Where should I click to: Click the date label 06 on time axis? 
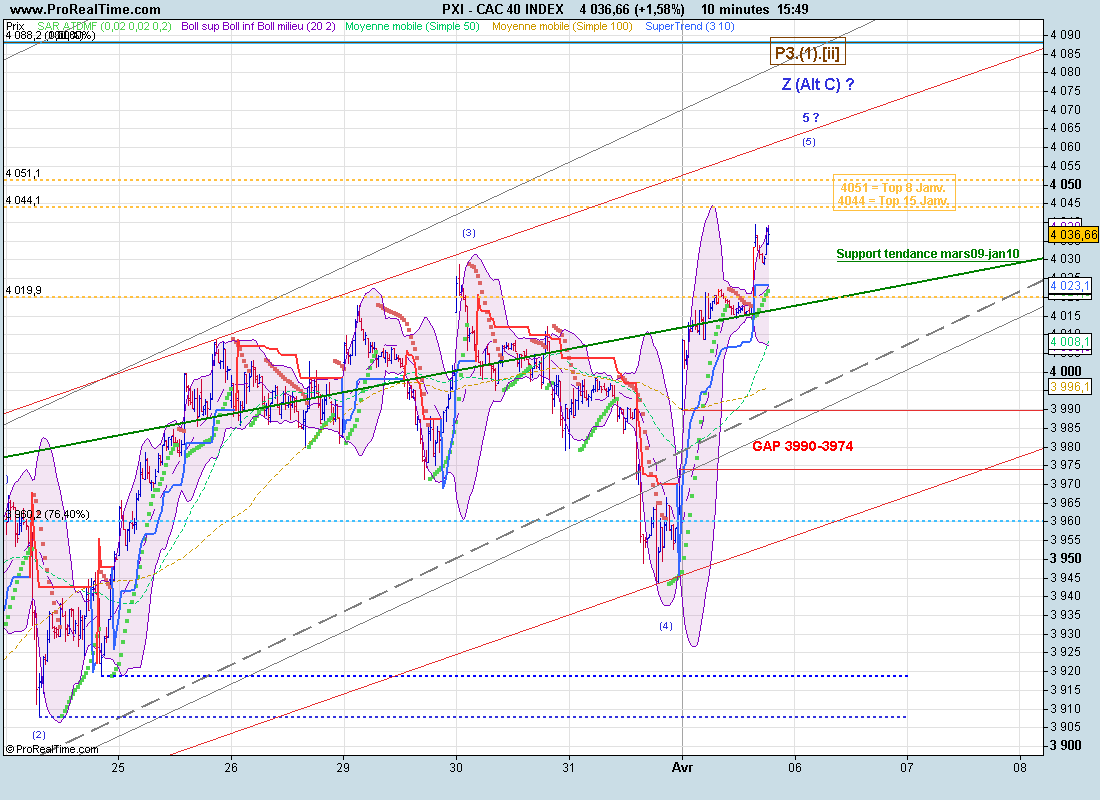tap(794, 767)
